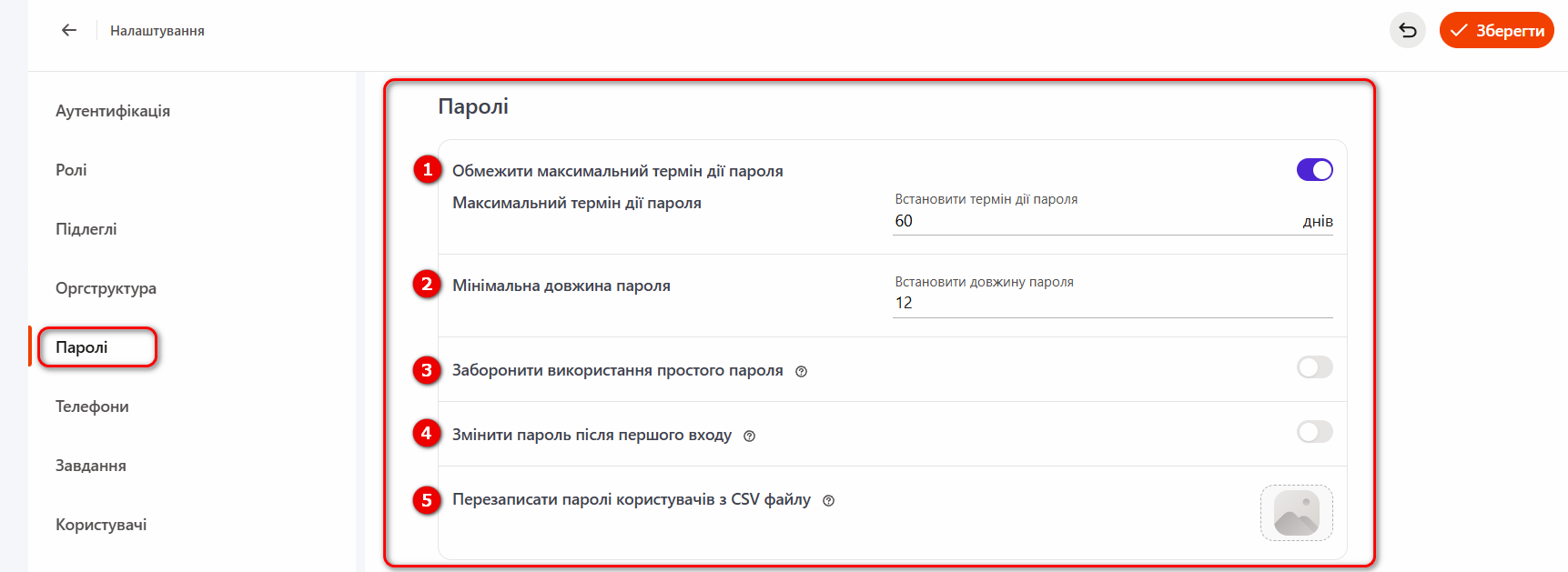Click the back arrow next to Налаштування
This screenshot has width=1568, height=572.
[69, 30]
